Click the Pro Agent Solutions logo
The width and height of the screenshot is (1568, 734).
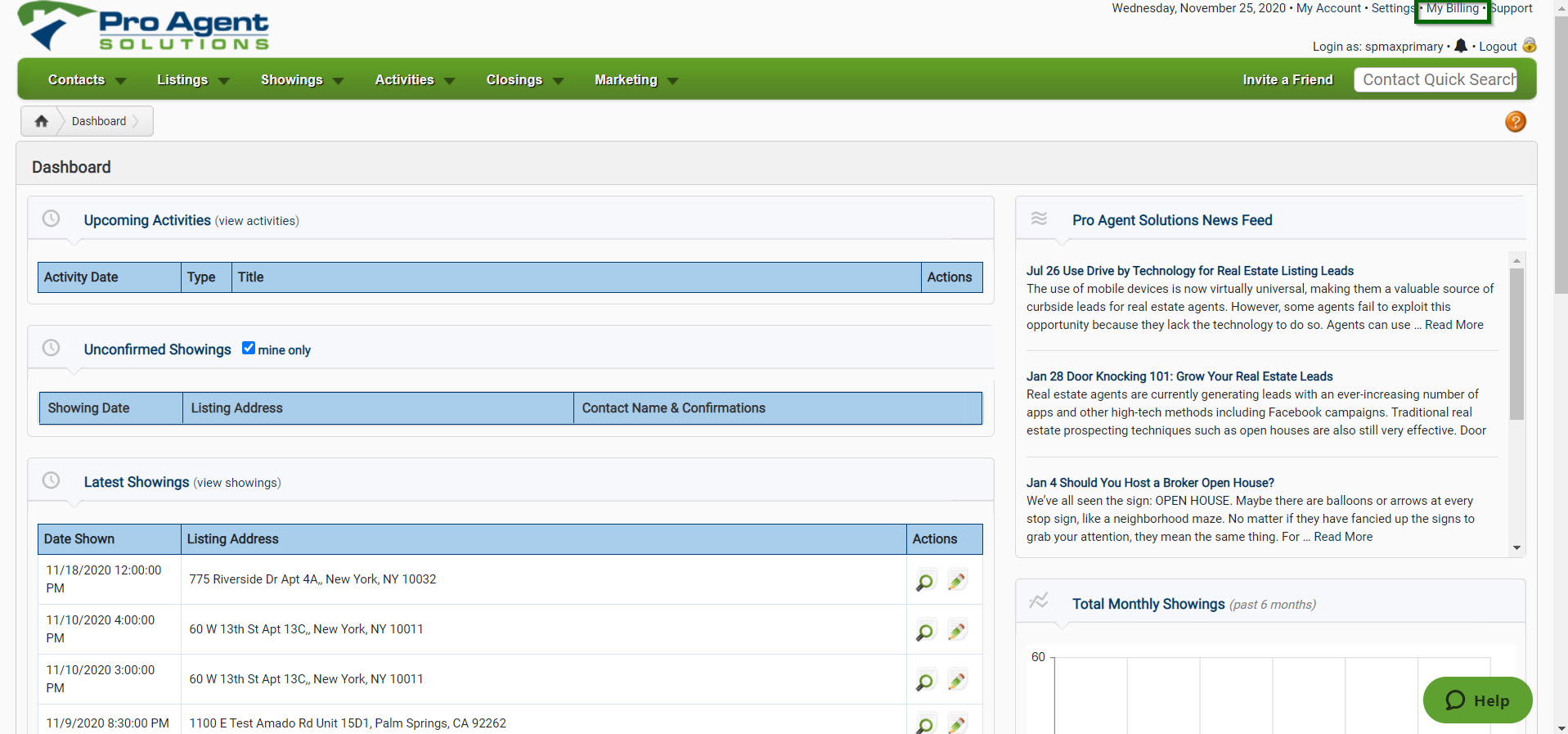coord(144,26)
